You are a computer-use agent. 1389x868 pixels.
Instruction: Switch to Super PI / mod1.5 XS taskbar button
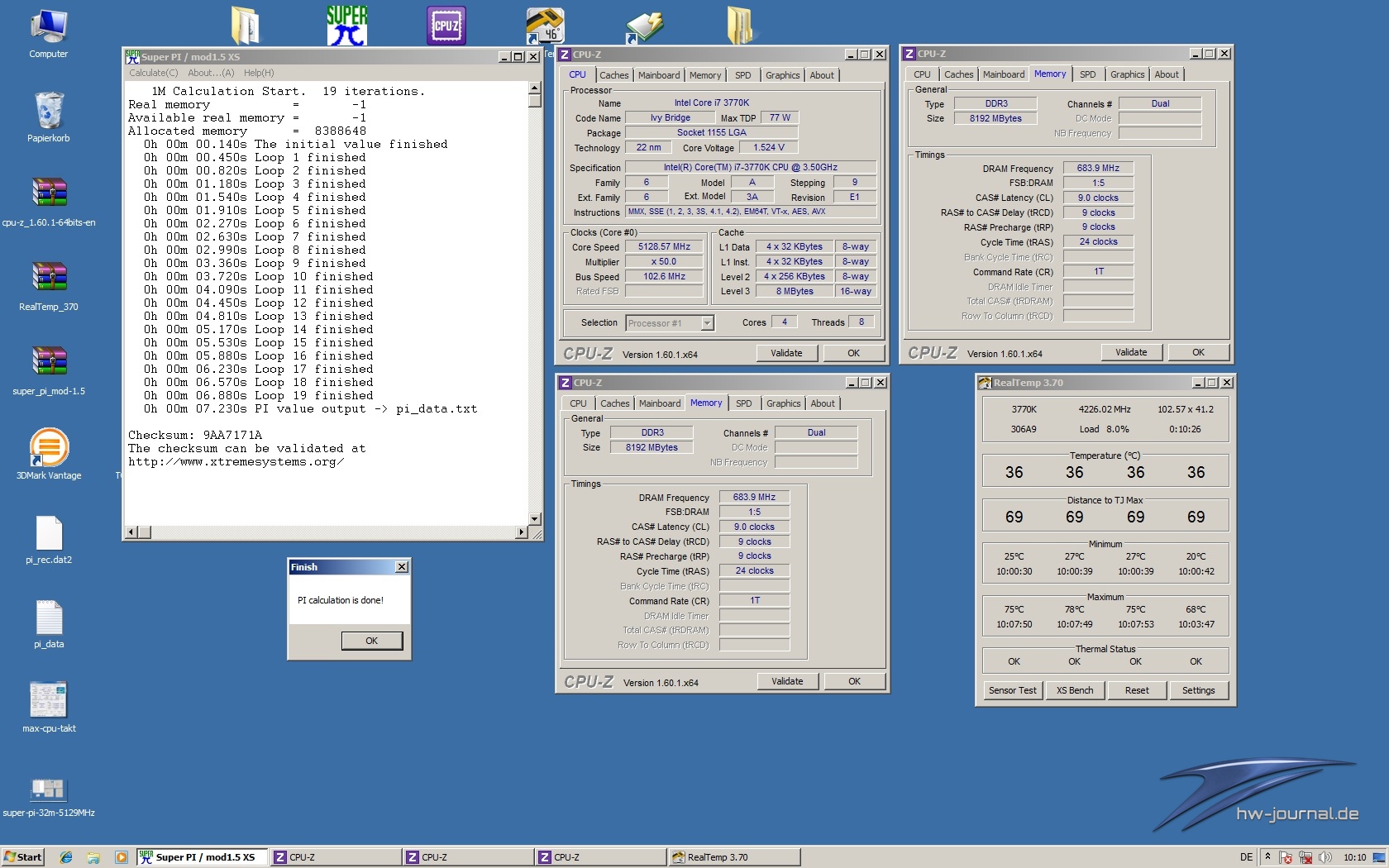click(203, 857)
